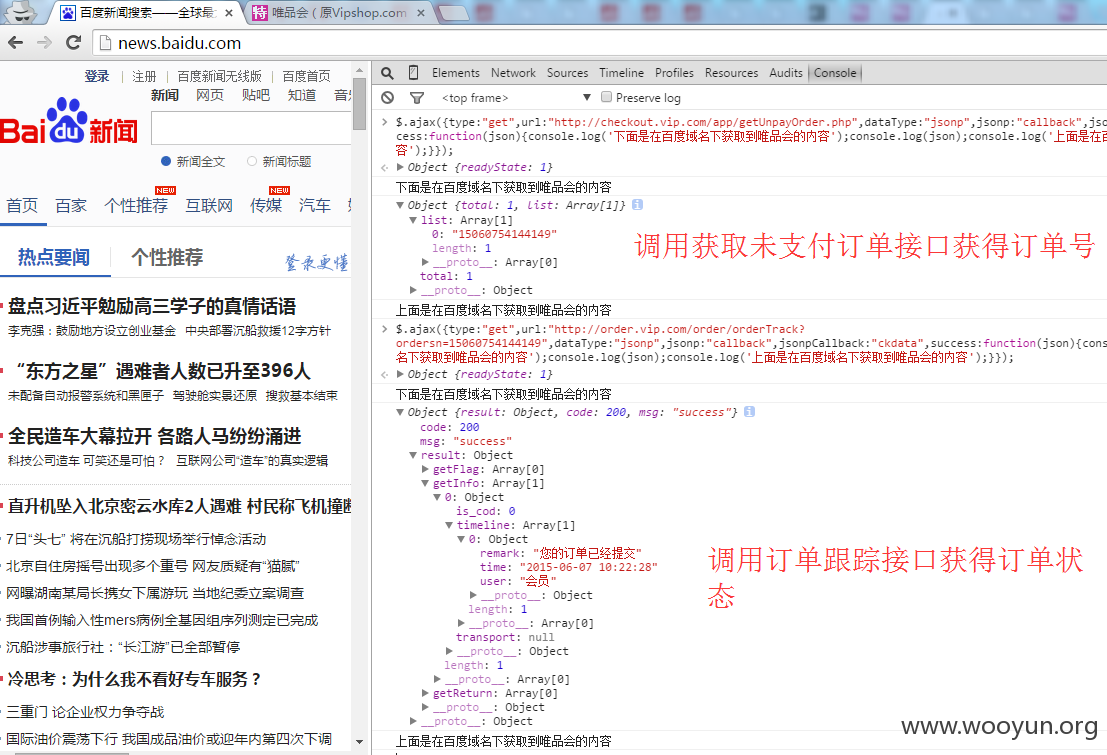
Task: Select the 首页 news nav item
Action: [22, 206]
